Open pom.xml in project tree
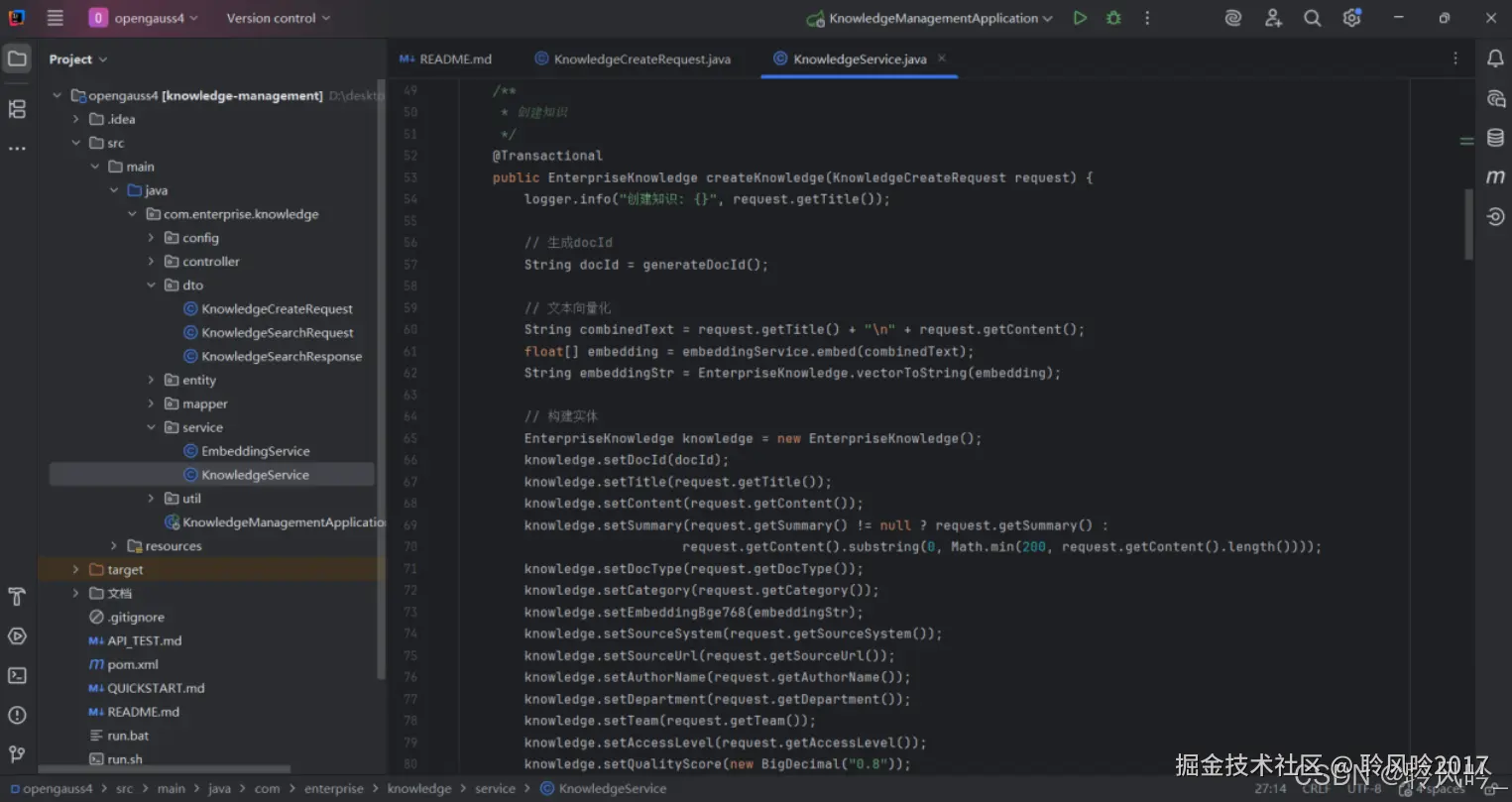 tap(132, 664)
